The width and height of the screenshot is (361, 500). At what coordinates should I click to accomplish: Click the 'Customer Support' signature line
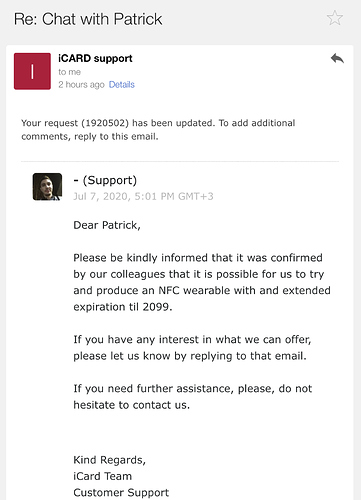(x=121, y=493)
